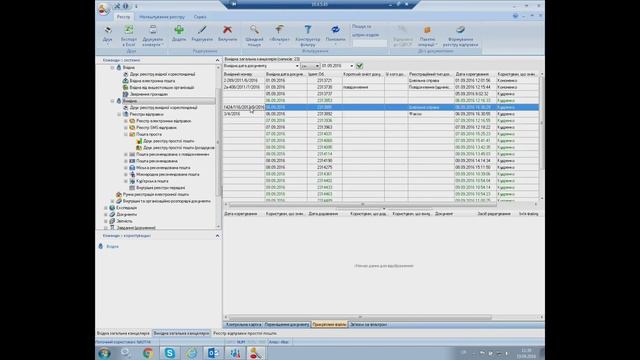Click the Експорт в Excel ribbon icon
640x360 pixels.
tap(129, 30)
